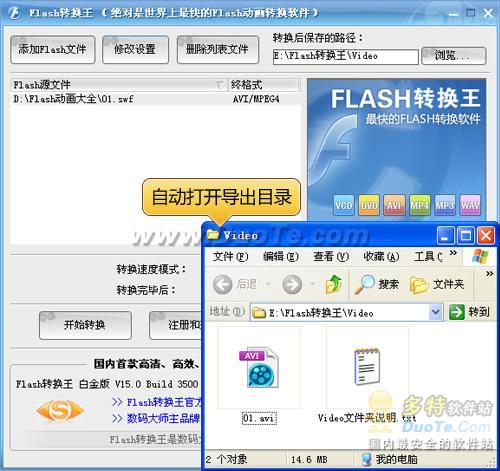500x471 pixels.
Task: Click the 终格式 column header
Action: point(263,85)
